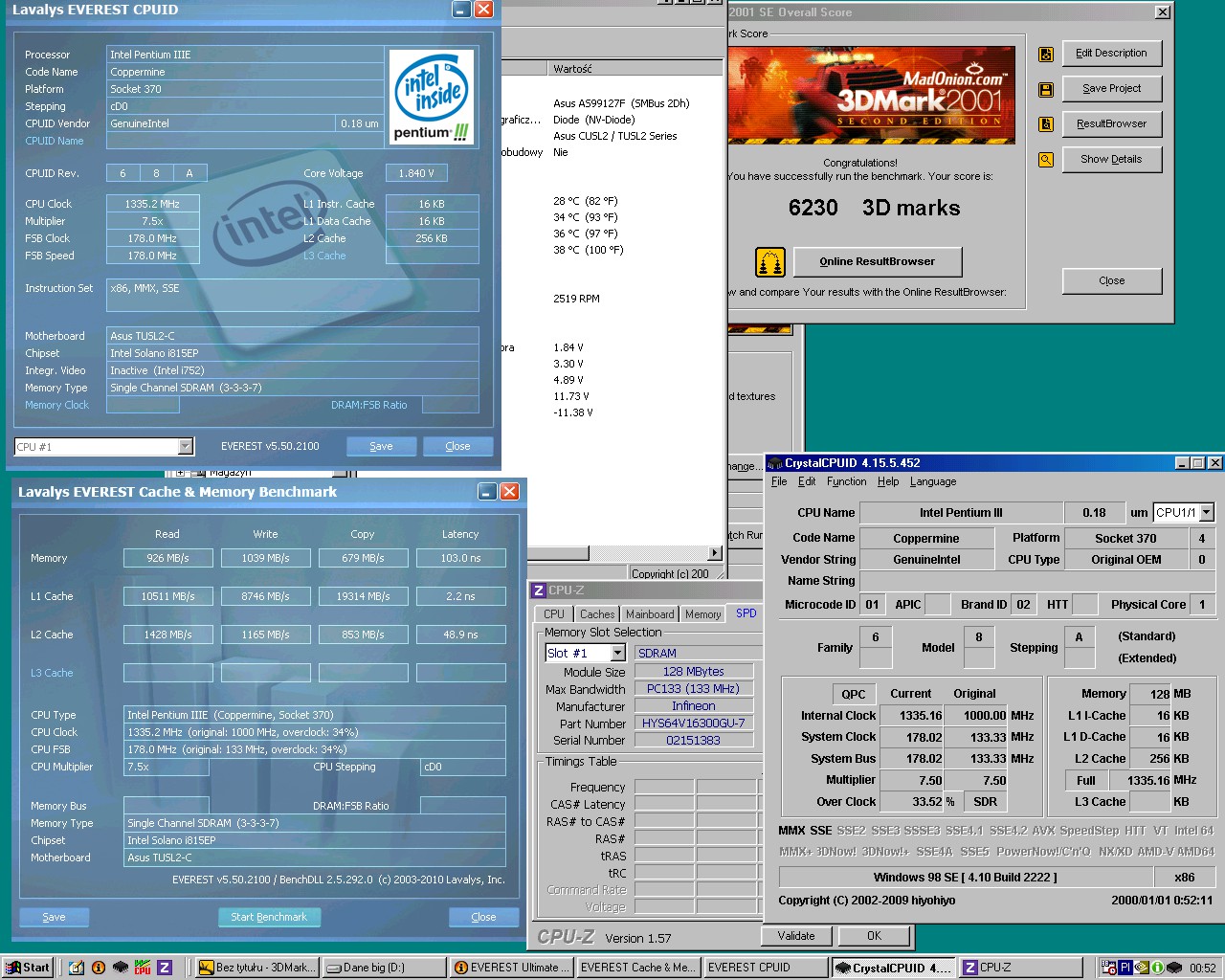Open the Function menu in CrystalCPUID
Viewport: 1225px width, 980px height.
(846, 481)
